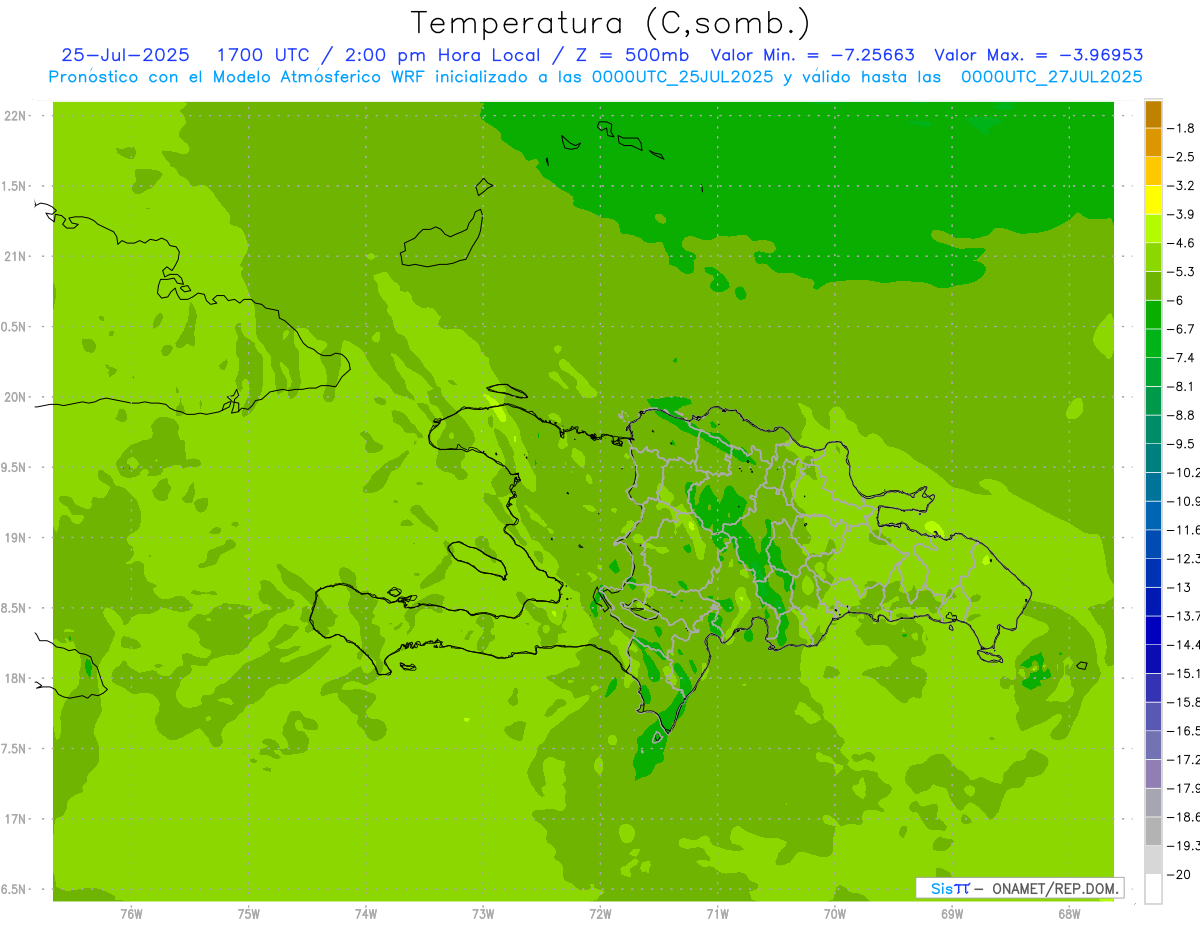
Task: Click the 'Valor Min. = -7.25663' text
Action: [x=811, y=56]
